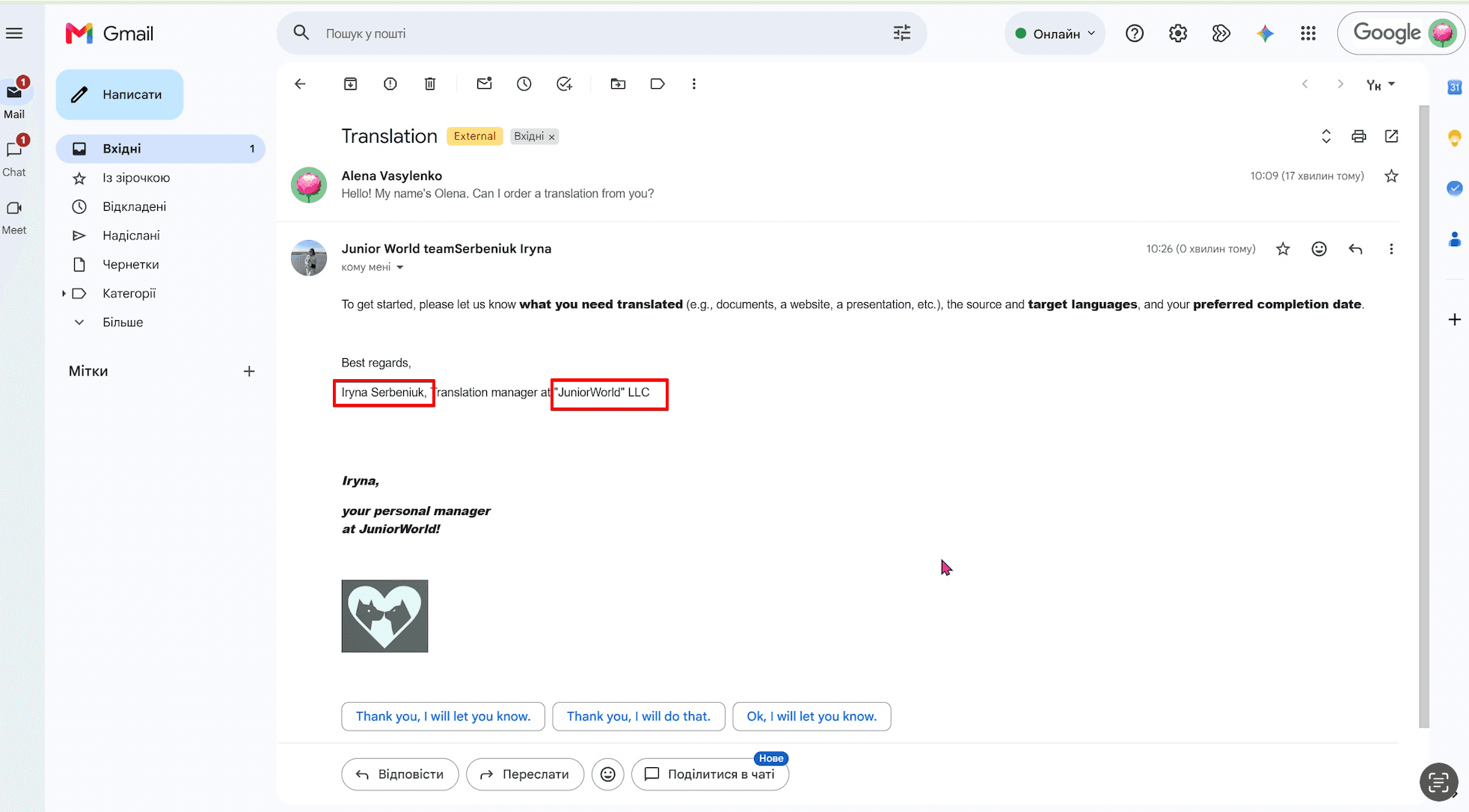Star the Junior World team message

[1284, 249]
